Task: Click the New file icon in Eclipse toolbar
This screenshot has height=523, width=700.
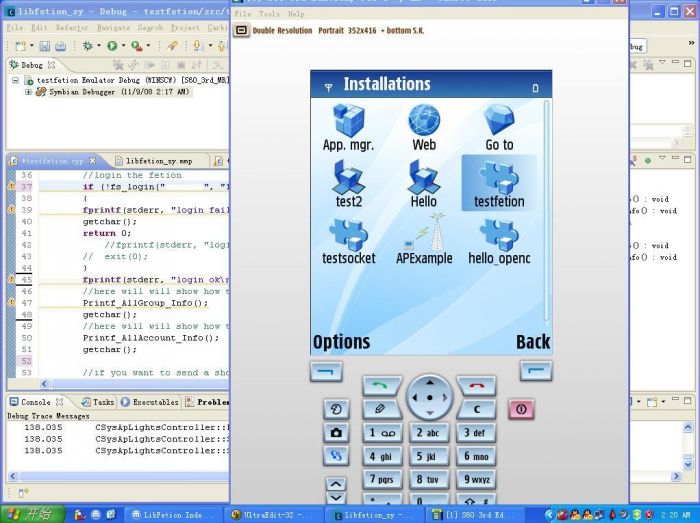Action: [20, 46]
